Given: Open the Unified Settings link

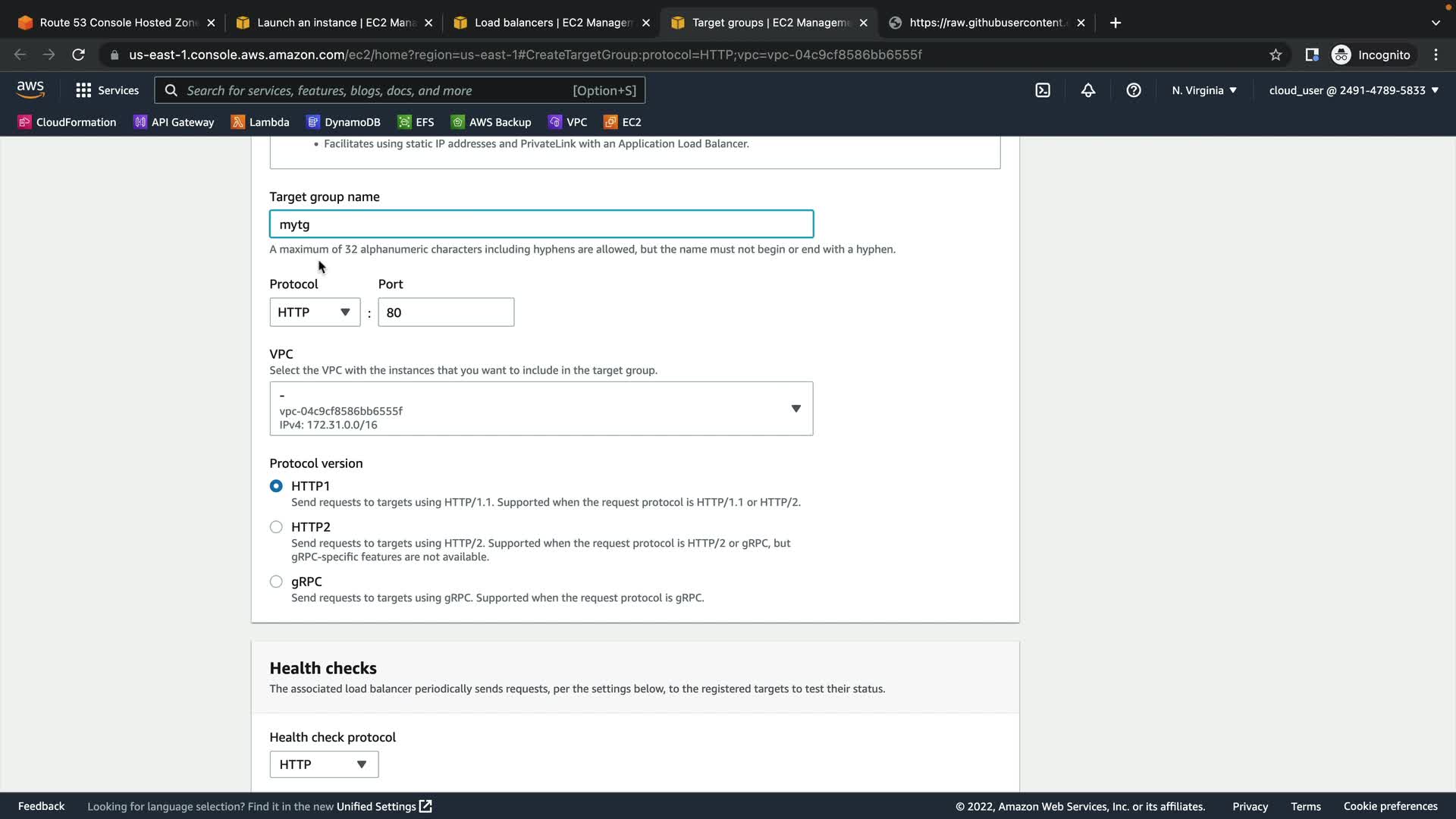Looking at the screenshot, I should pos(384,806).
